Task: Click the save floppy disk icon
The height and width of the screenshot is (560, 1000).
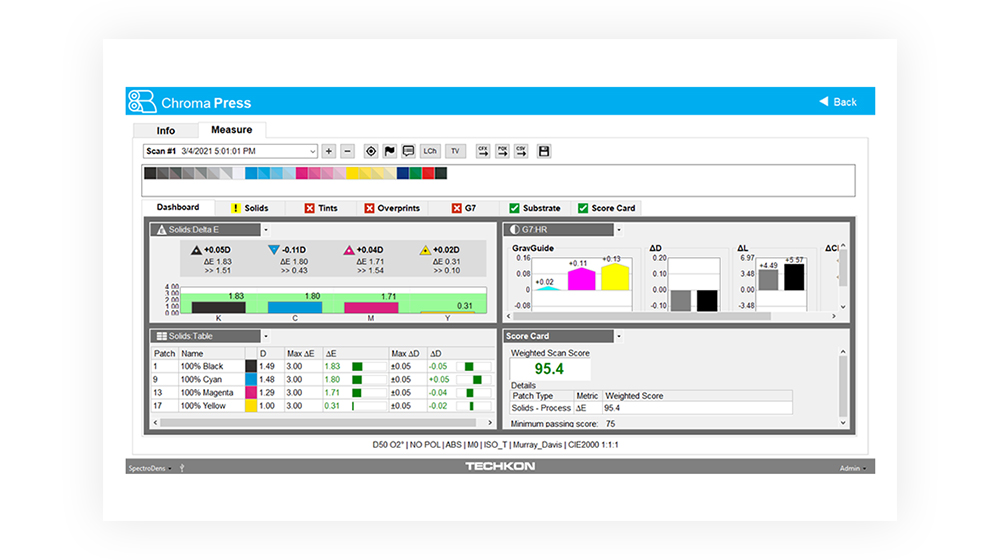Action: 544,151
